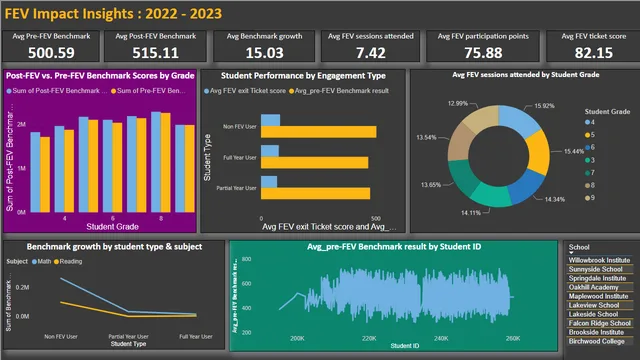This screenshot has height=360, width=640.
Task: Click 'Benchmark growth by student type & subject' title
Action: pyautogui.click(x=114, y=247)
